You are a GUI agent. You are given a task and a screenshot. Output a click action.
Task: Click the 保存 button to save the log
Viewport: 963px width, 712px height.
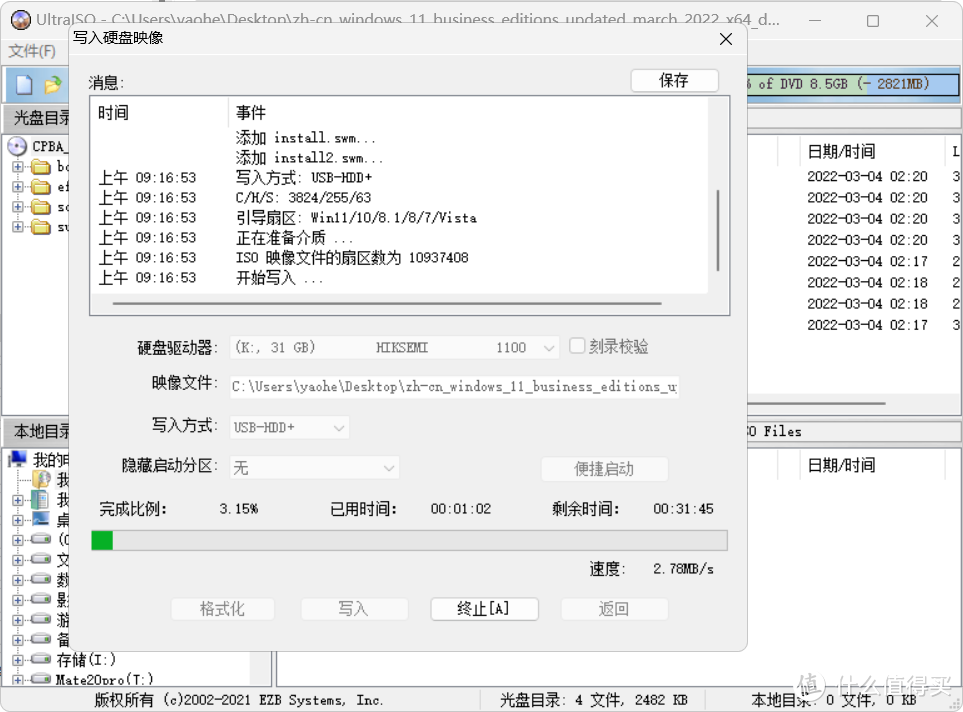click(674, 80)
